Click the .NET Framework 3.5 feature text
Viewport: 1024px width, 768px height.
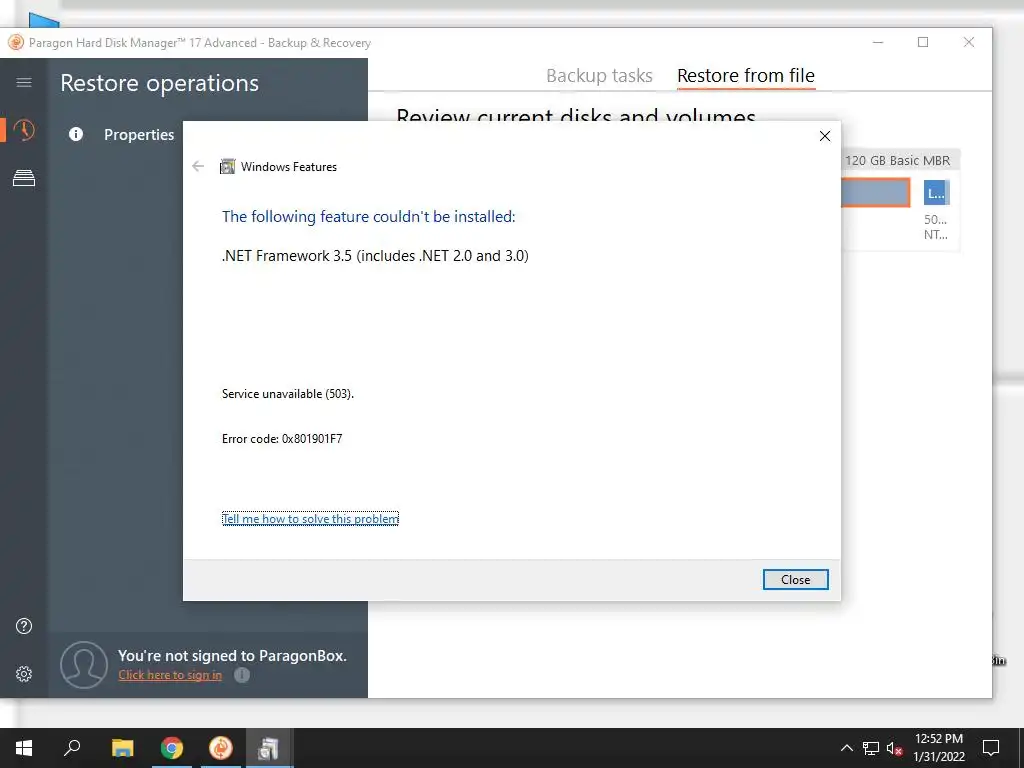pos(375,255)
